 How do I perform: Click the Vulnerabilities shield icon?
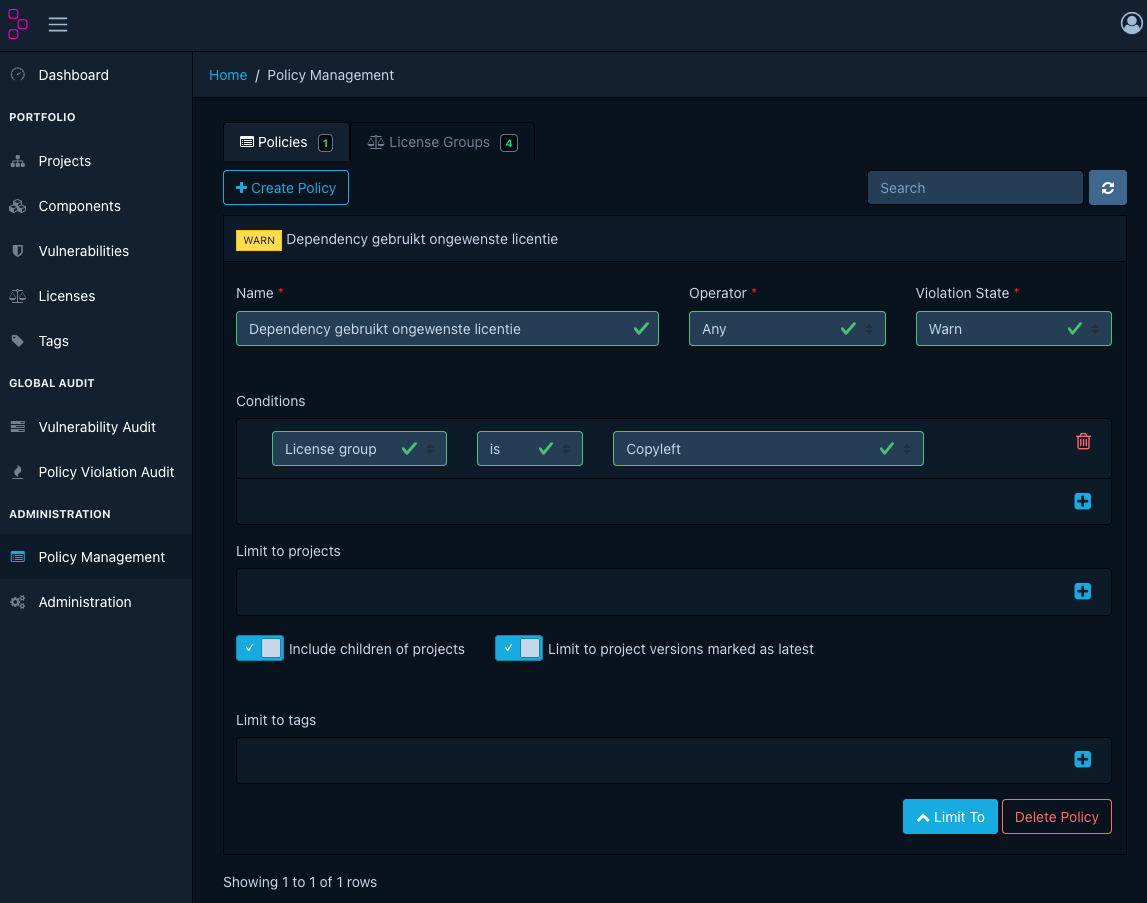tap(18, 251)
